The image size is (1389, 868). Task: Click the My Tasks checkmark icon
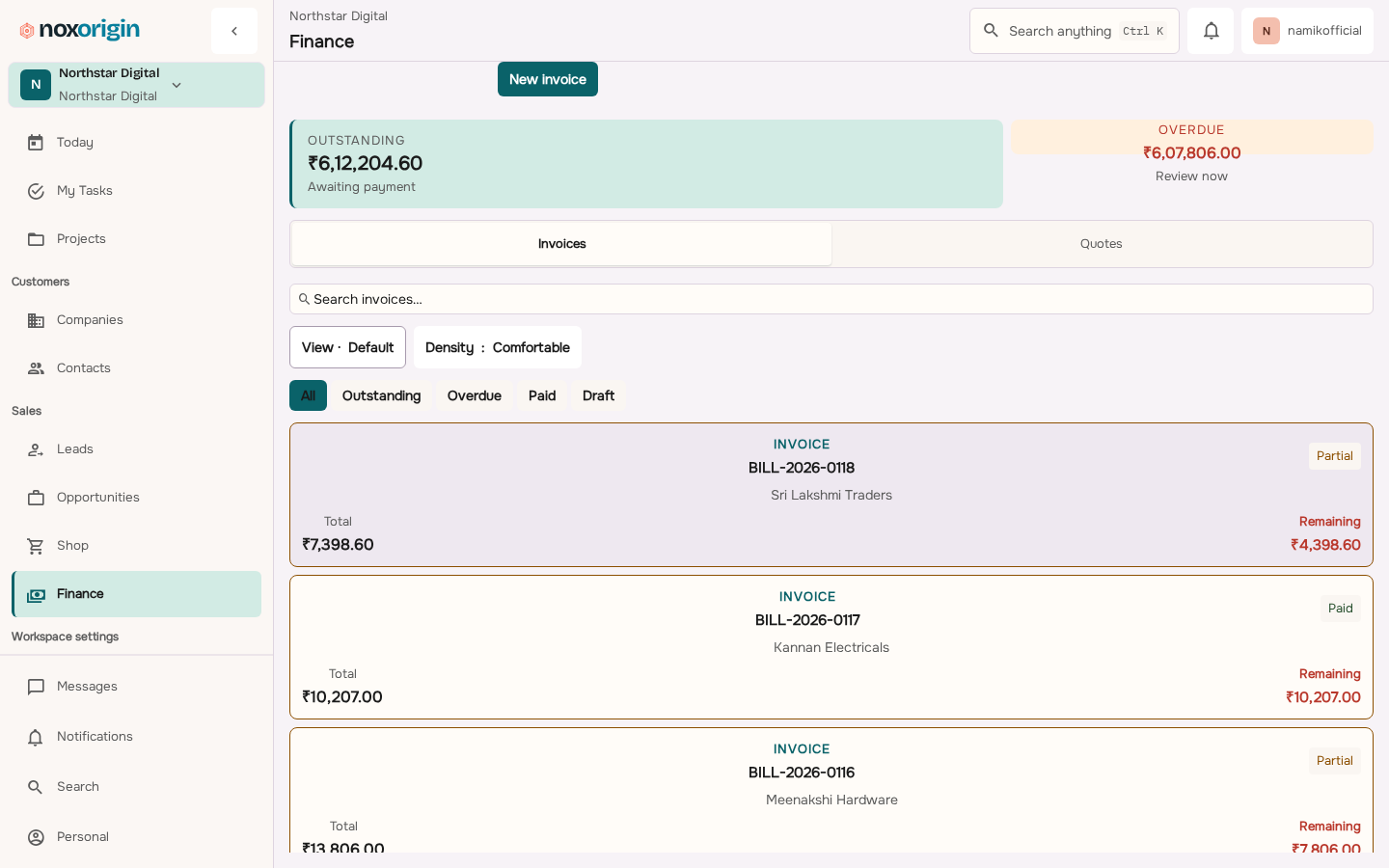[x=36, y=191]
